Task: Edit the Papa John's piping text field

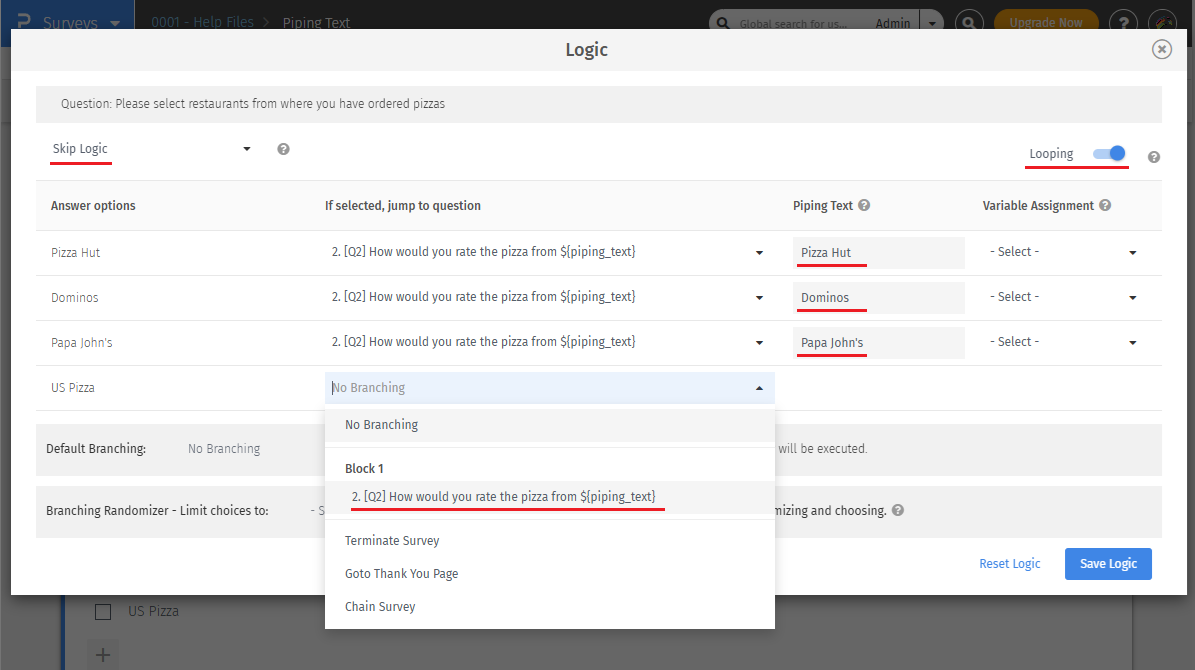Action: pos(879,343)
